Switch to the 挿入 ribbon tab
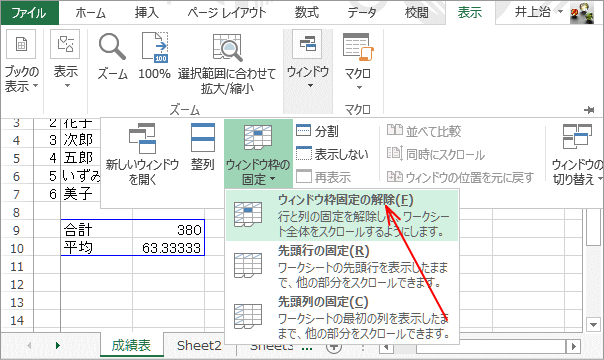This screenshot has height=360, width=604. [146, 13]
